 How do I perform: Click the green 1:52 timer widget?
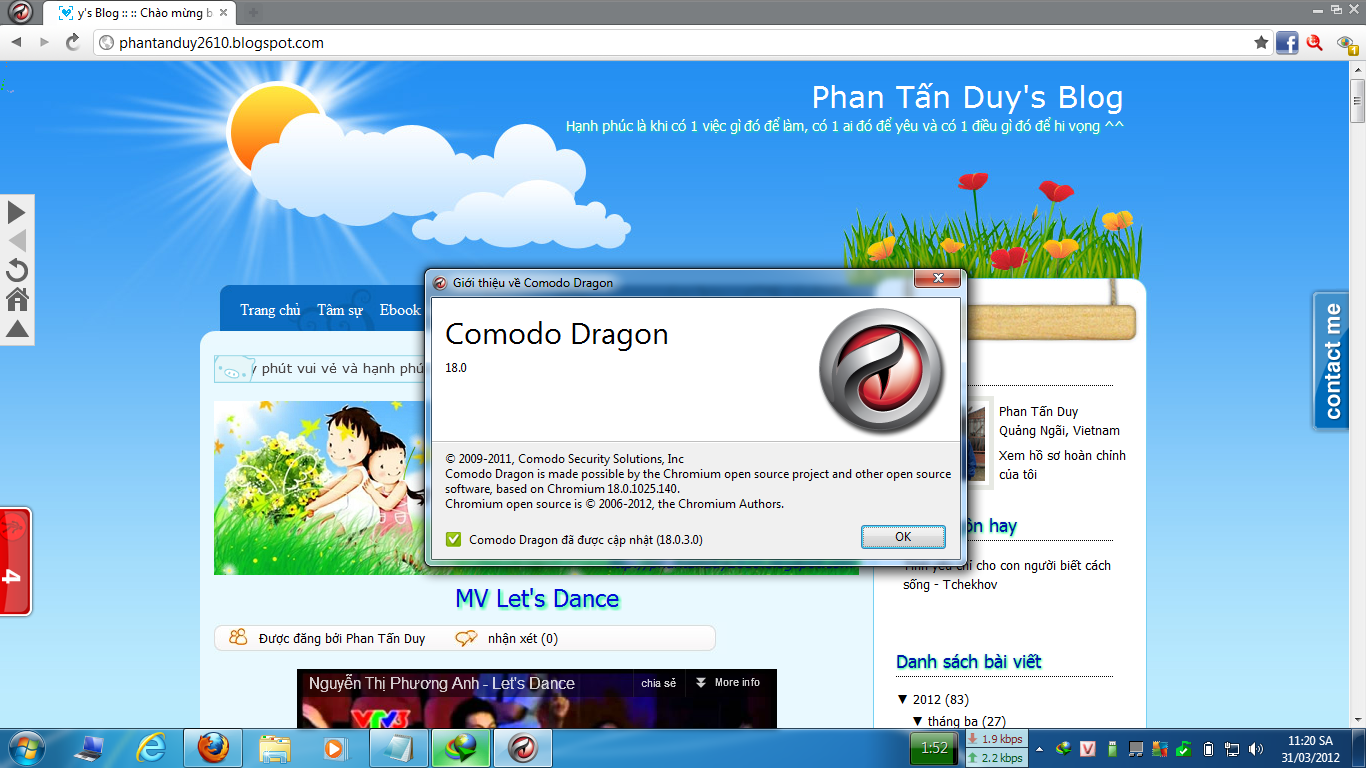(934, 748)
